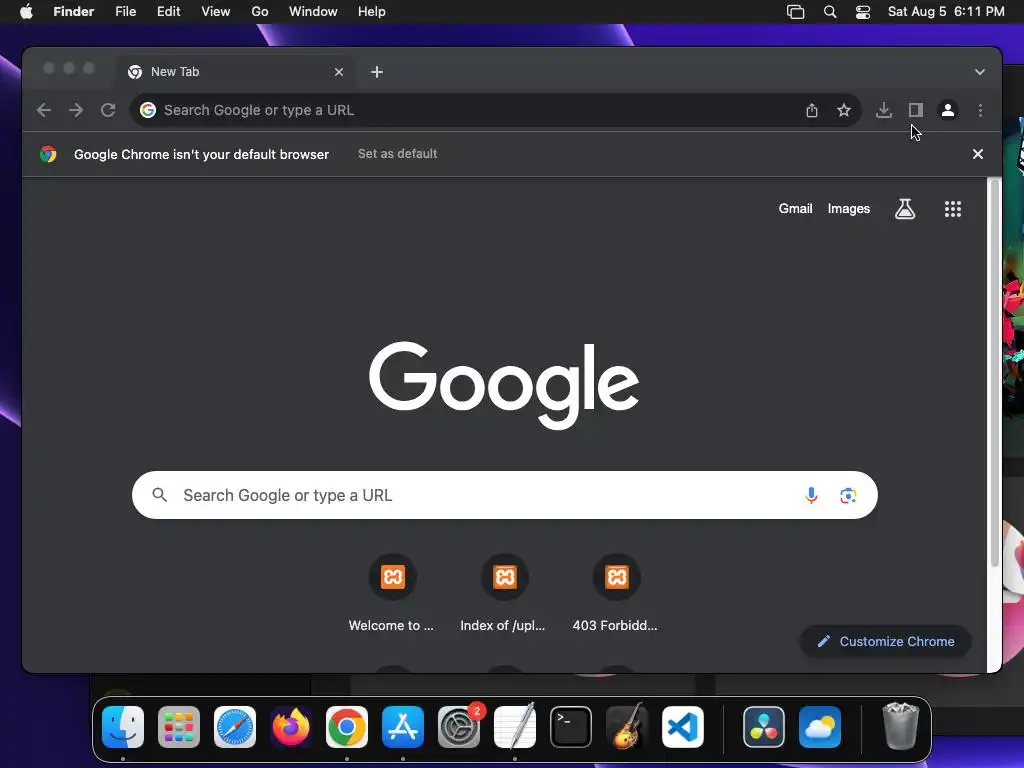Open the Help menu

pos(372,12)
